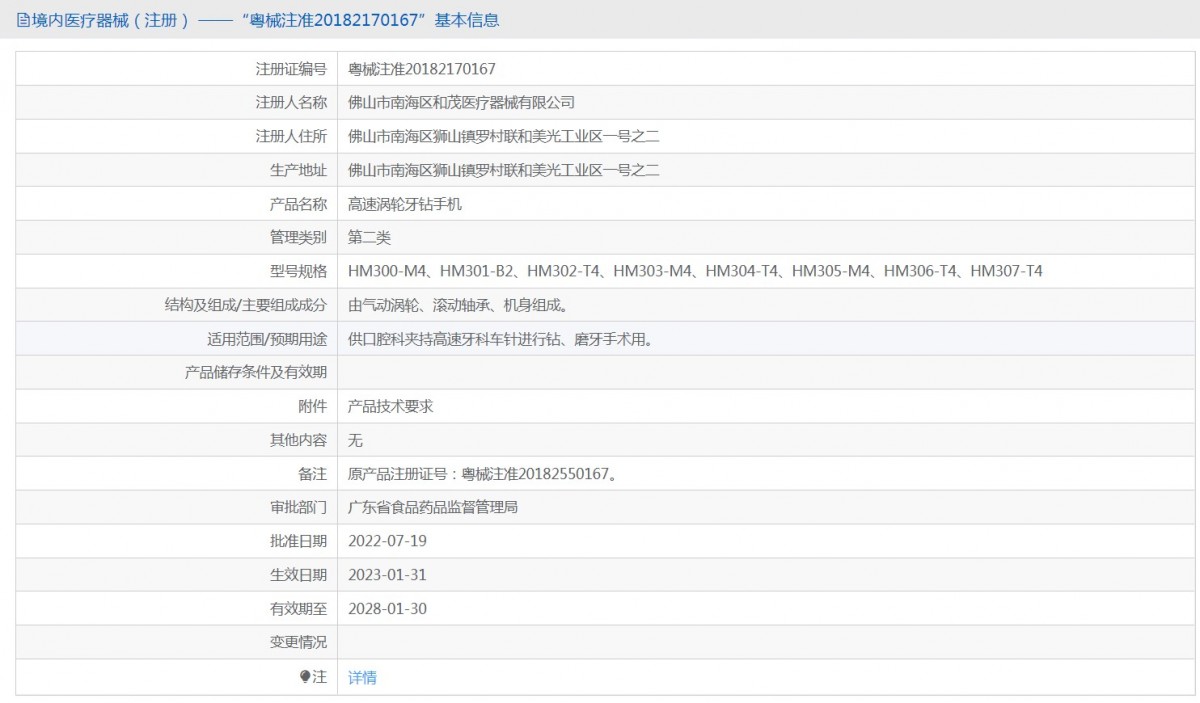The width and height of the screenshot is (1200, 703).
Task: Click the 审批部门 label
Action: [x=298, y=507]
